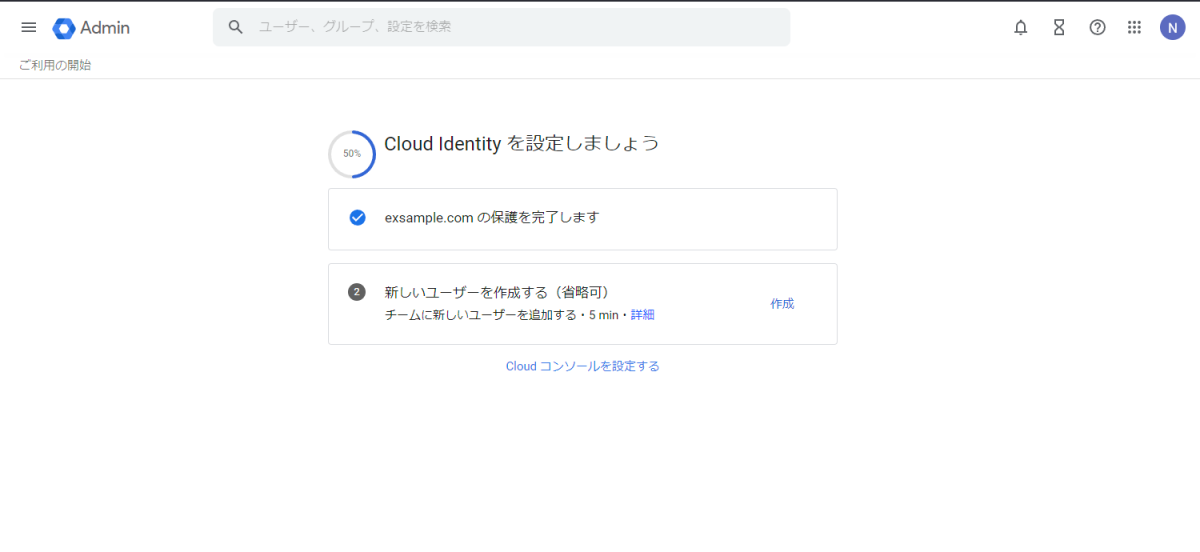The width and height of the screenshot is (1200, 552).
Task: Open the notifications bell
Action: [x=1021, y=28]
